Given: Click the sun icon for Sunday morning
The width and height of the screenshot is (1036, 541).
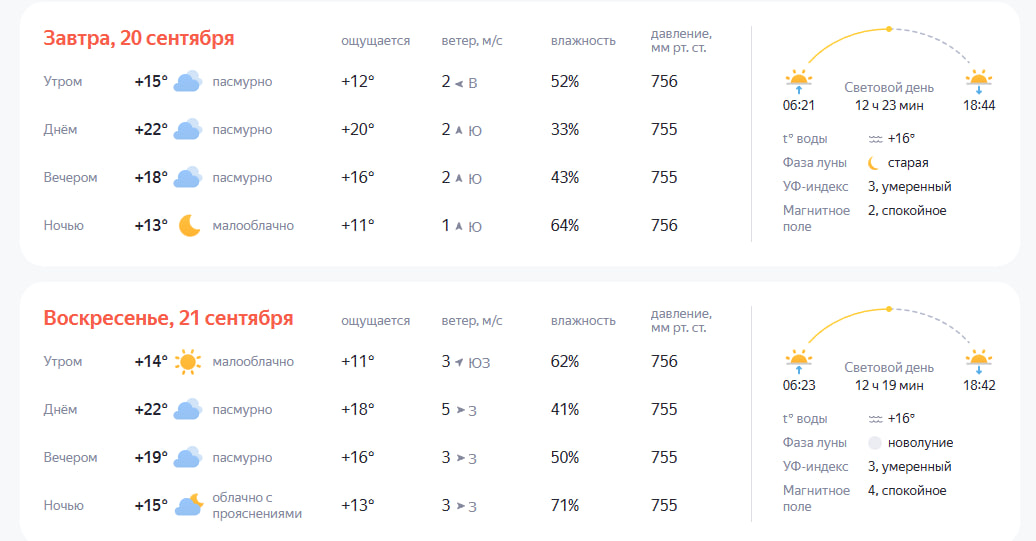Looking at the screenshot, I should pyautogui.click(x=188, y=362).
